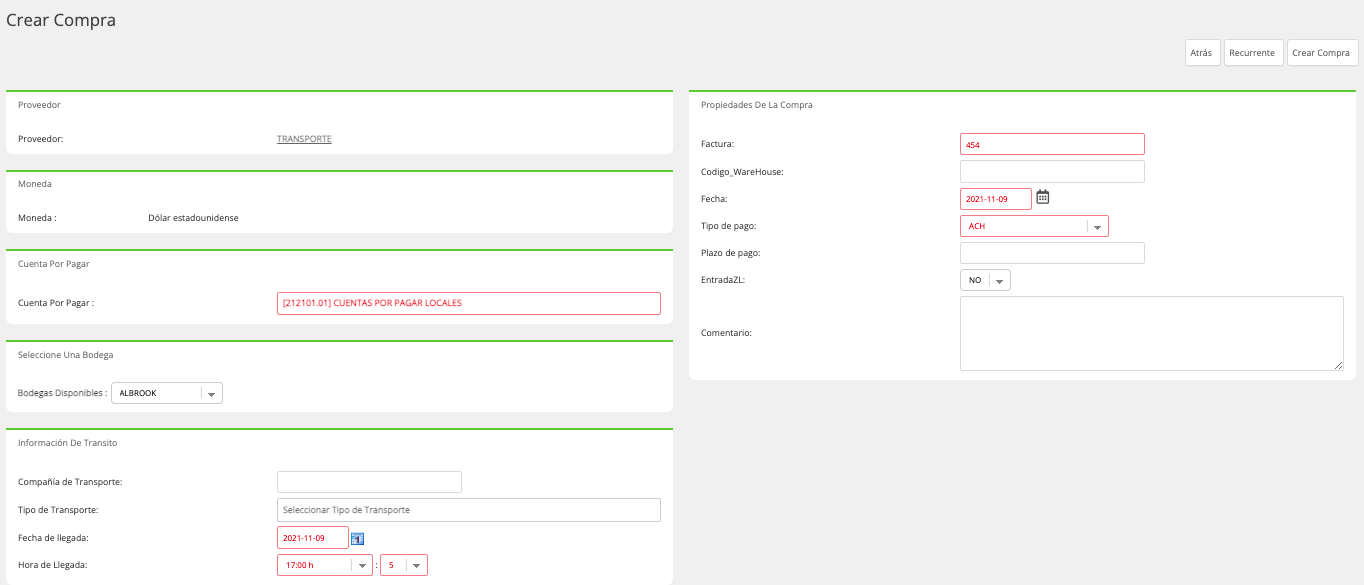Click the 'Comentario:' label
Viewport: 1364px width, 585px height.
coord(727,333)
